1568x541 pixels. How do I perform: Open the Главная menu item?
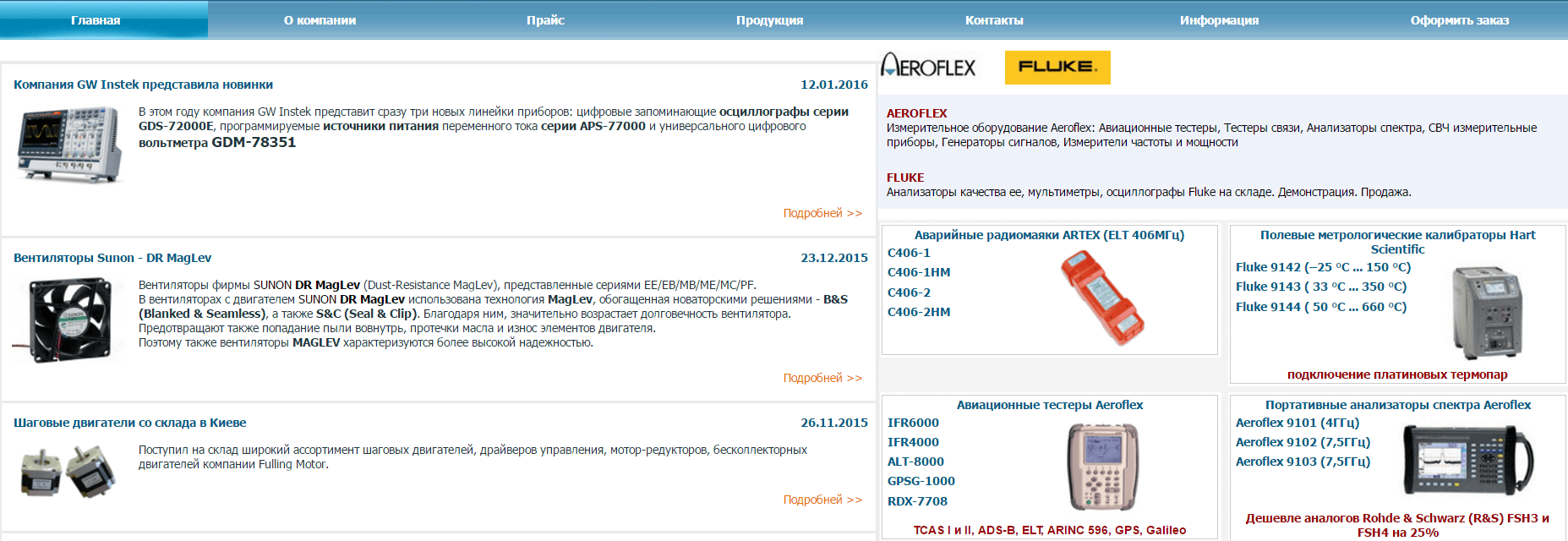pyautogui.click(x=96, y=20)
